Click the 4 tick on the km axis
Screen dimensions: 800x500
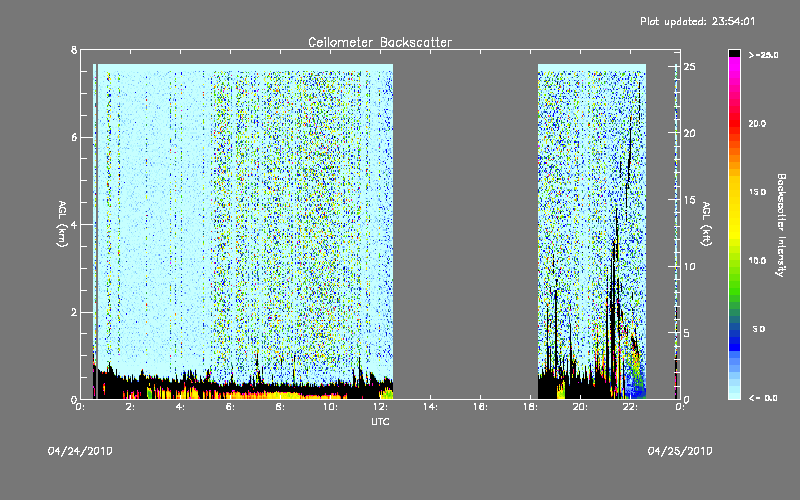[x=74, y=224]
